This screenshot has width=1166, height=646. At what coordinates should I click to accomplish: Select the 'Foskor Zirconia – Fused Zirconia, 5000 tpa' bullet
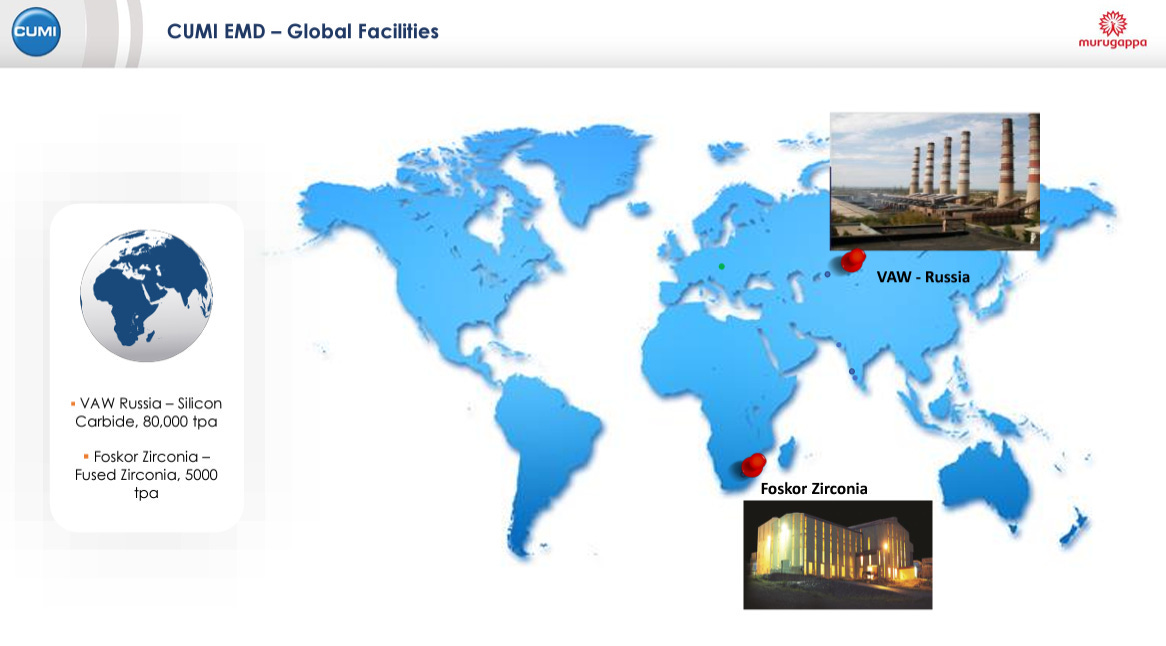(146, 474)
